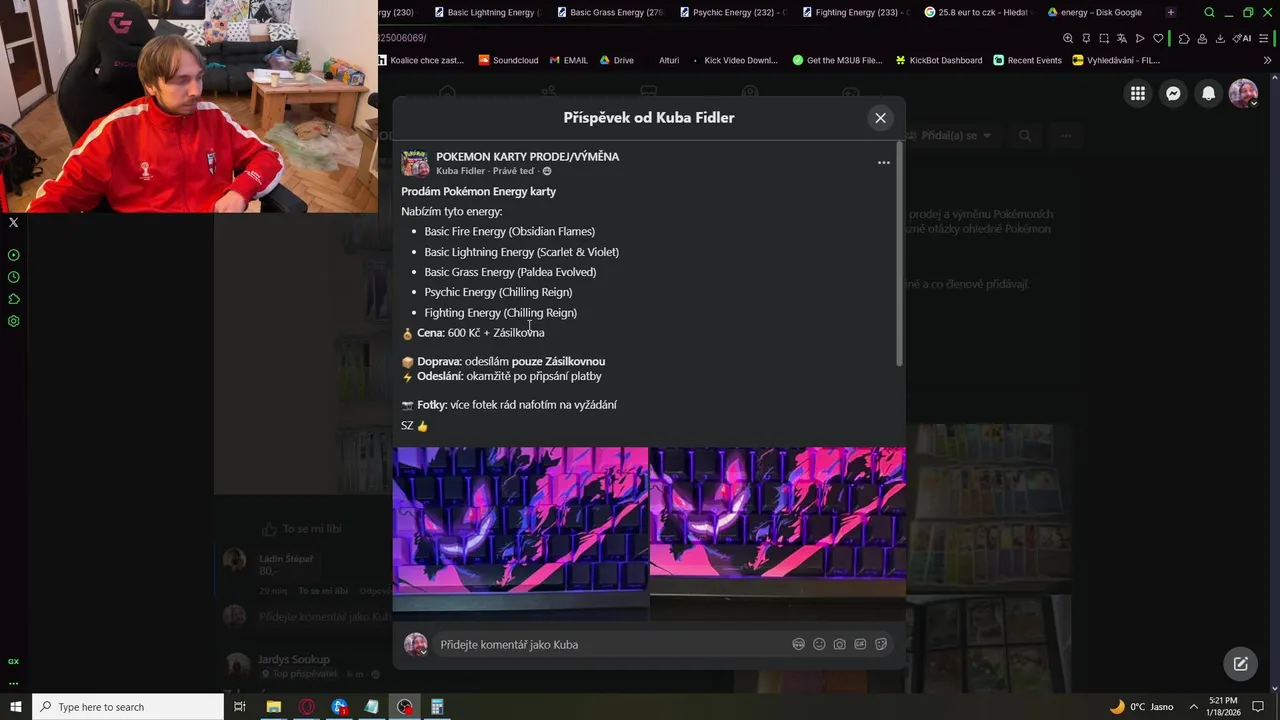Open Facebook apps grid menu

click(x=1138, y=93)
